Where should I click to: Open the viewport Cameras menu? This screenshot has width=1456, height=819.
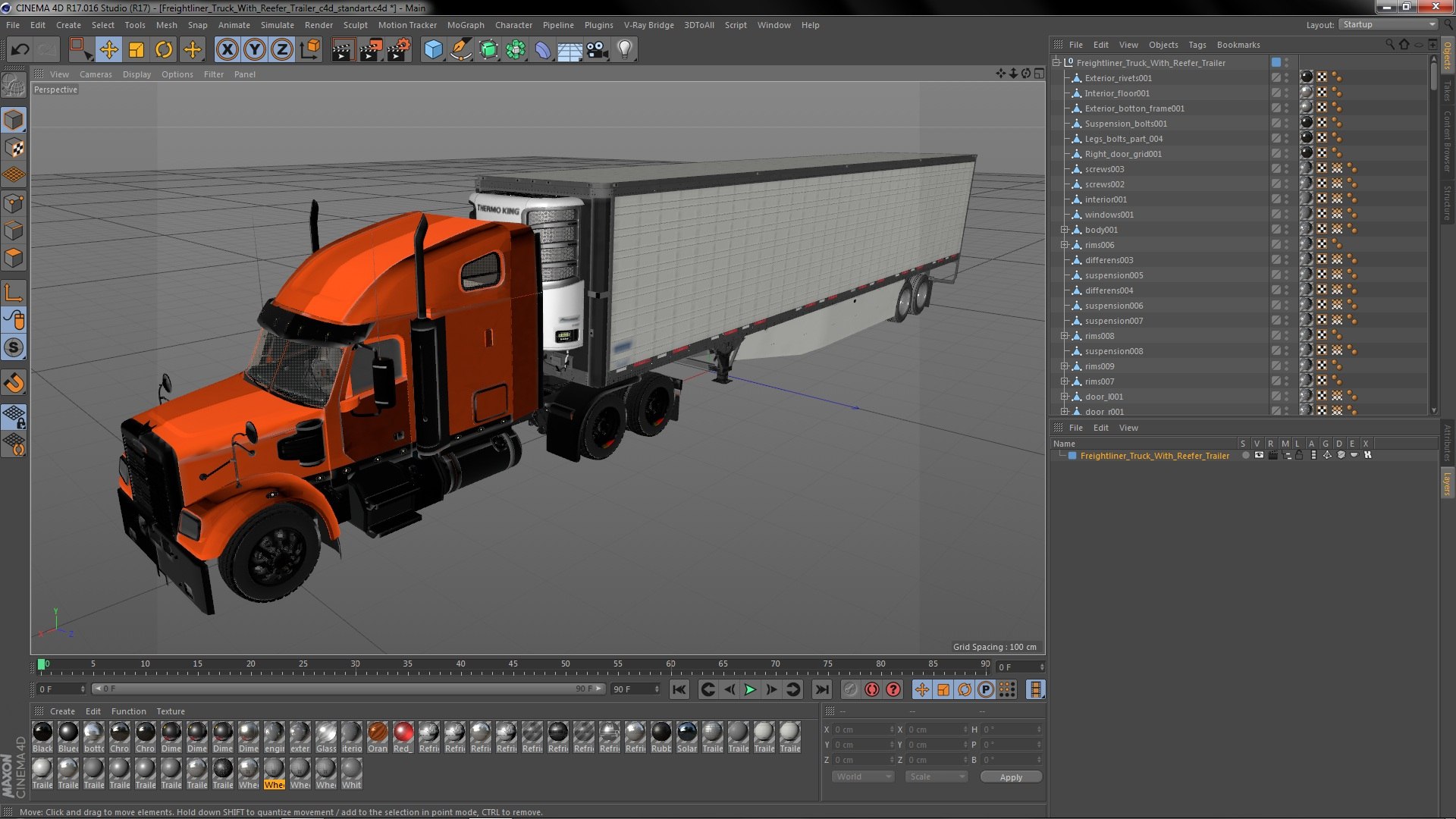(96, 74)
